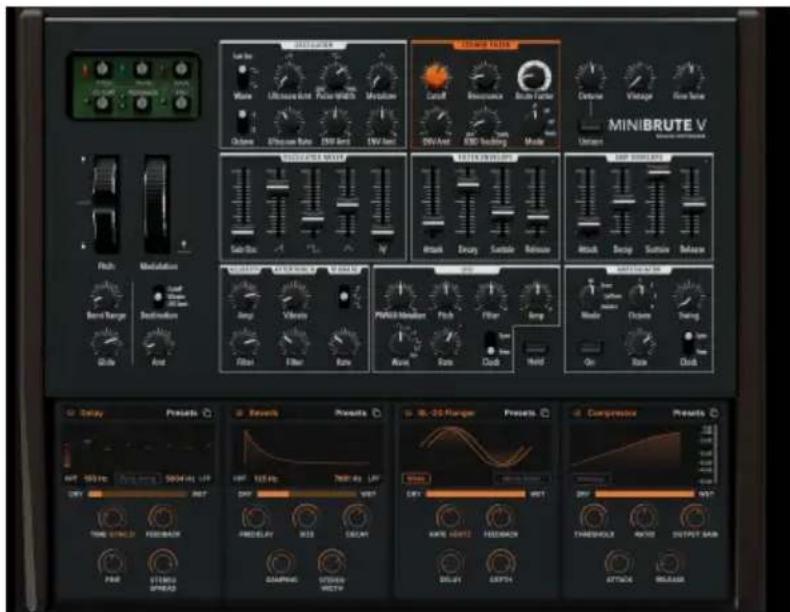Toggle the Reverb effect power button

pyautogui.click(x=239, y=413)
